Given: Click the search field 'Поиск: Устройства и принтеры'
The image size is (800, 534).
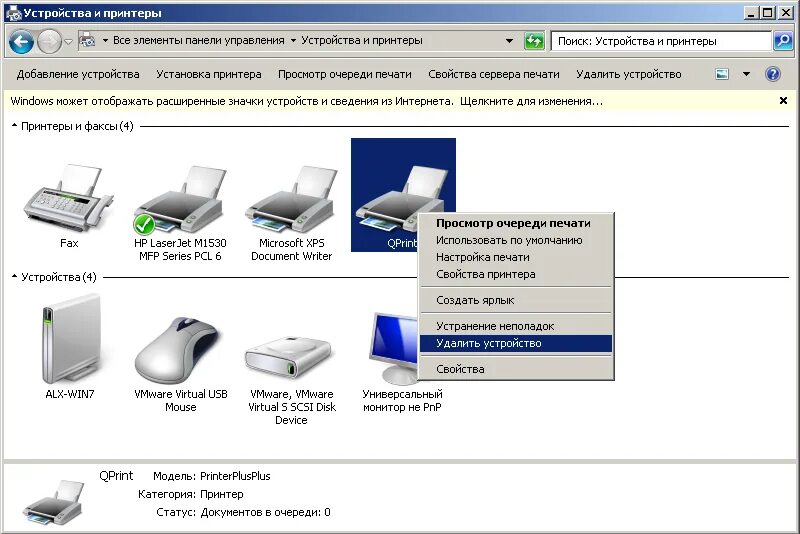Looking at the screenshot, I should pyautogui.click(x=661, y=41).
